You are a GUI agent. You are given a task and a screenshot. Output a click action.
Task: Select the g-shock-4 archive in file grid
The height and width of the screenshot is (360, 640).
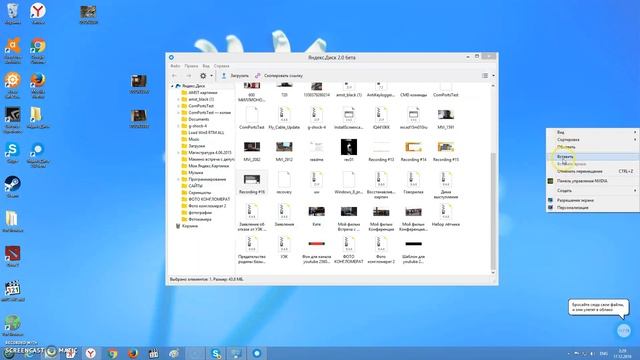click(x=316, y=118)
